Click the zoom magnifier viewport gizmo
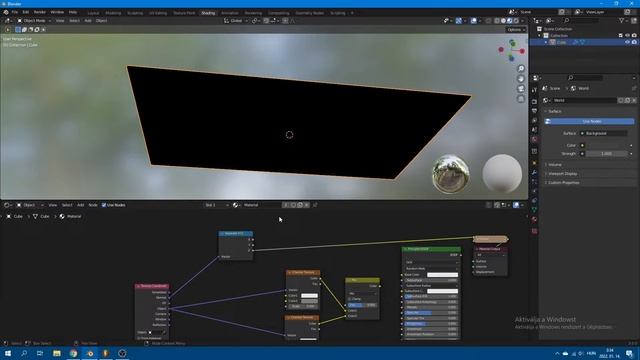Screen dimensions: 640x360 [x=521, y=69]
